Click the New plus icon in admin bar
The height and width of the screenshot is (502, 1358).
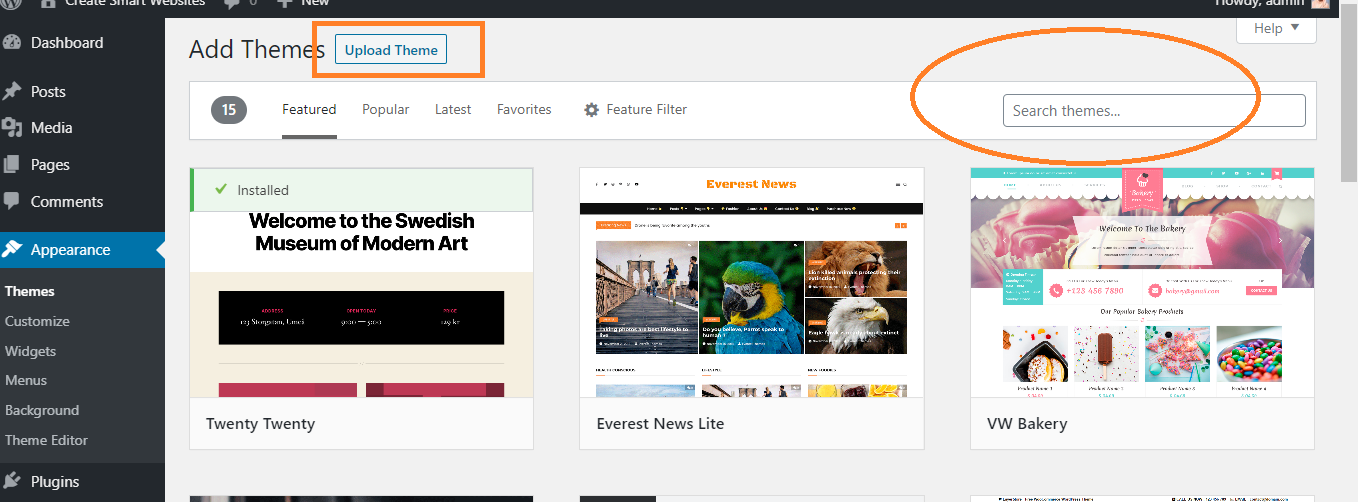285,3
